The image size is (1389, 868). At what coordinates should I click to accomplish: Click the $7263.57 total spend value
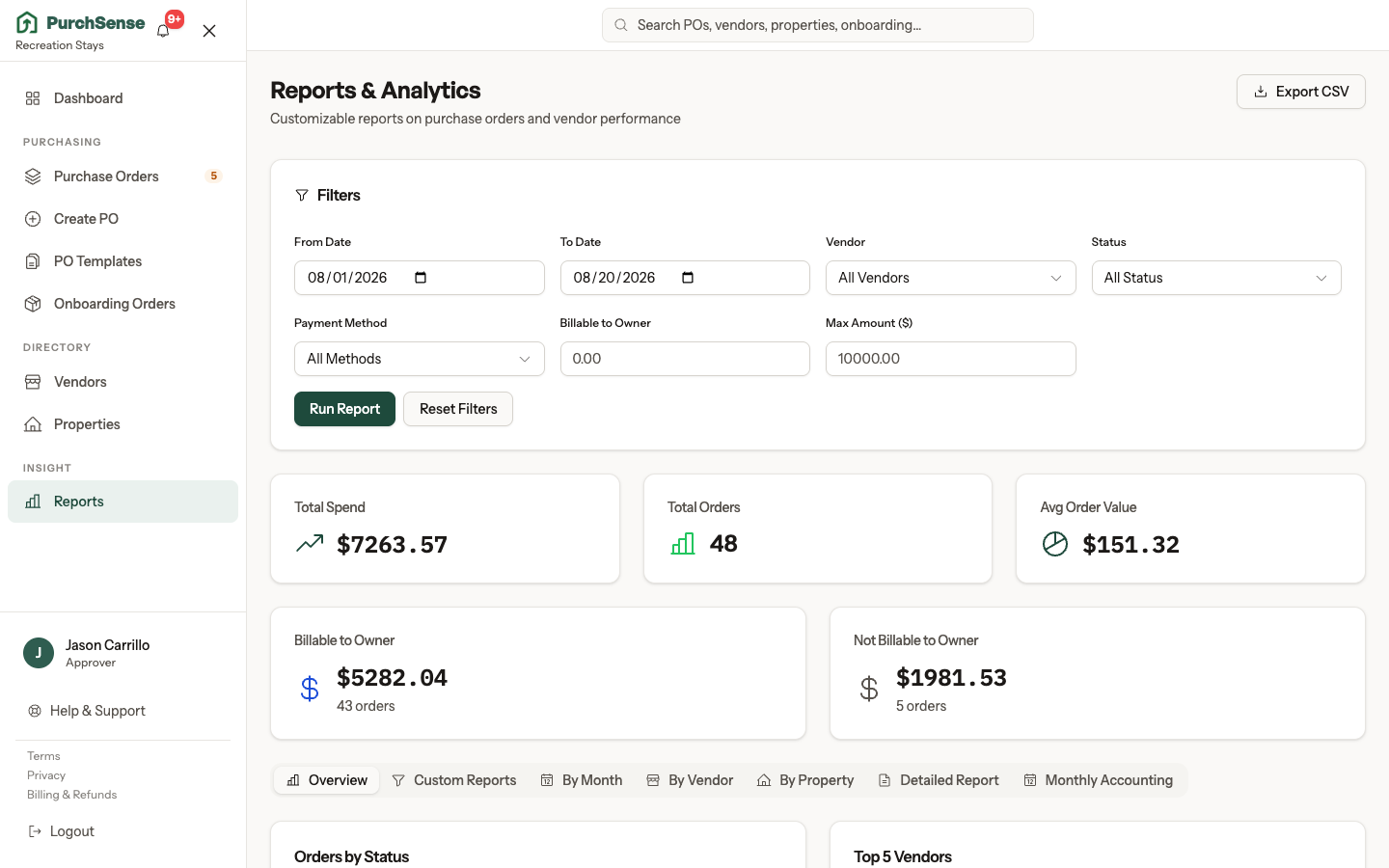[392, 545]
